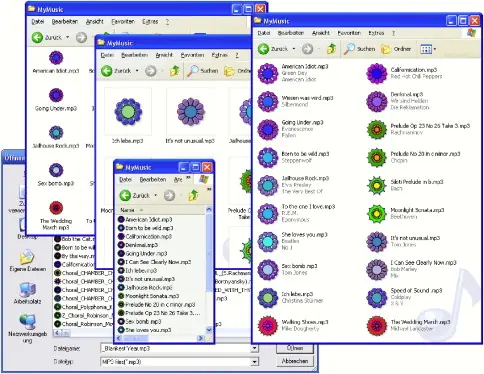
Task: Open Zurück history arrow in thumbnail window
Action: coord(137,71)
